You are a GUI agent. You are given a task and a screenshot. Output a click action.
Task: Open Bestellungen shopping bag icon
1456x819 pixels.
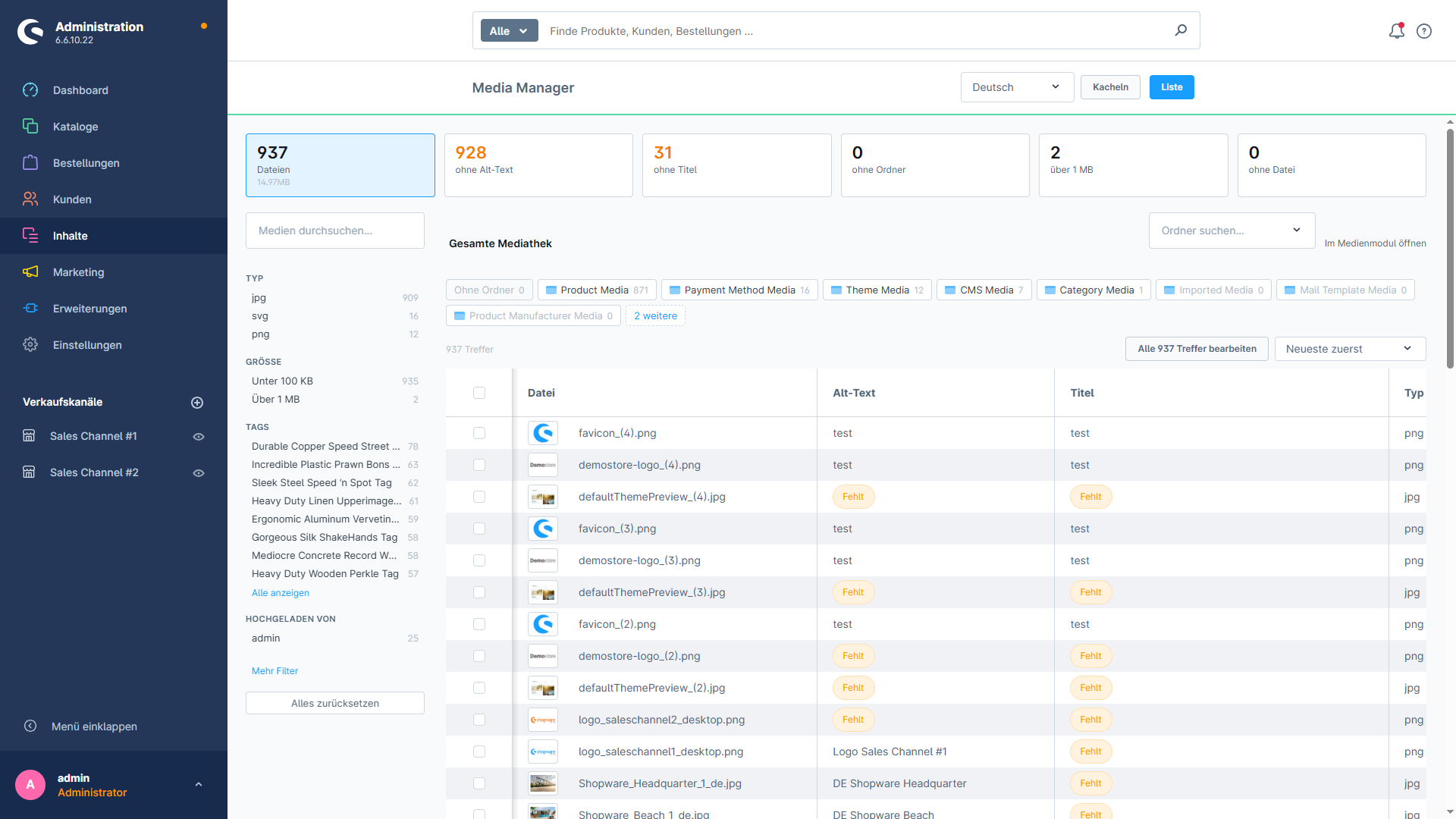pos(30,163)
